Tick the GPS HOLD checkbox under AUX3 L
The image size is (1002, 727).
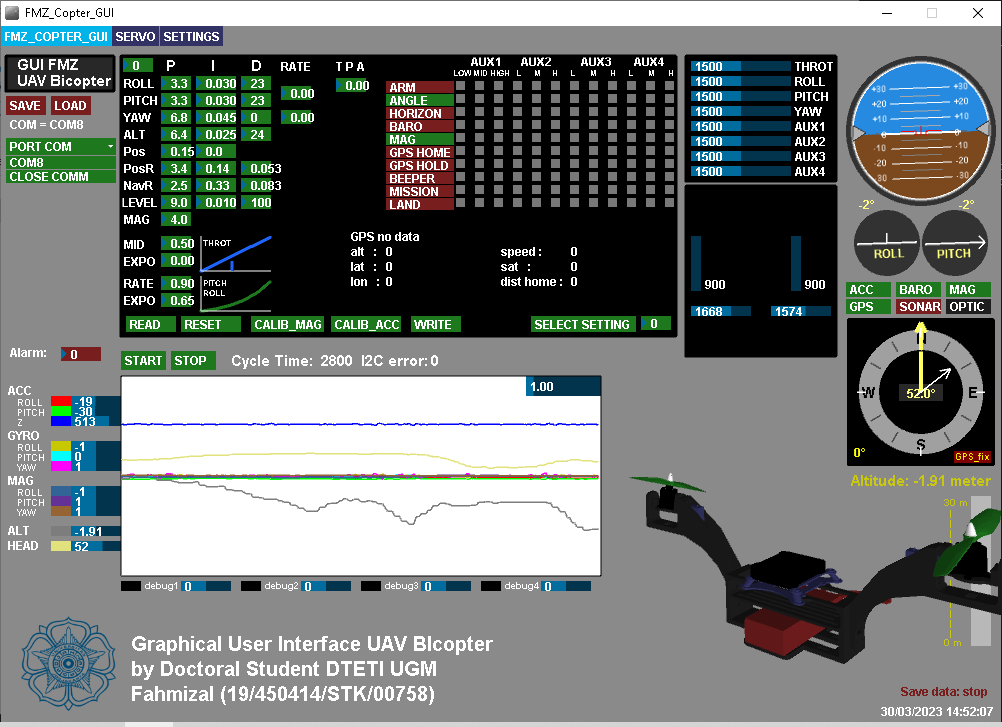click(574, 165)
